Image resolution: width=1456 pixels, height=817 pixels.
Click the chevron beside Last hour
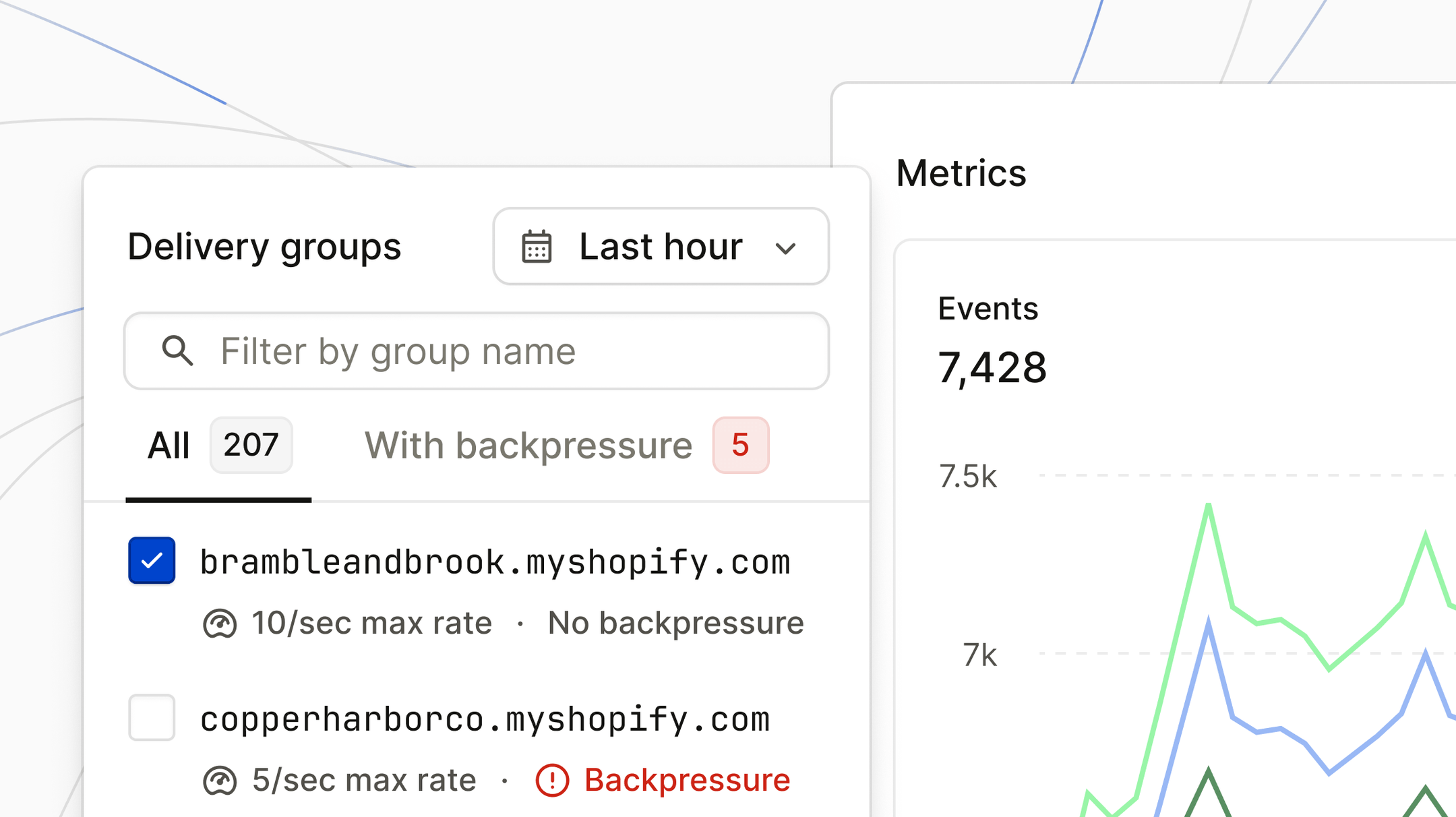point(785,249)
